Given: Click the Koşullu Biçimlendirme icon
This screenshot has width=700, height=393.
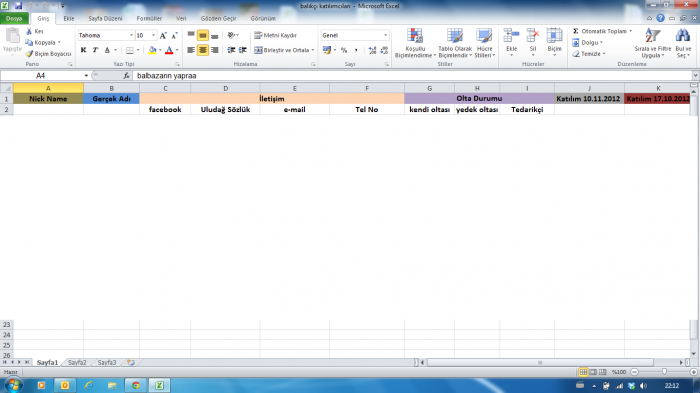Looking at the screenshot, I should [x=415, y=36].
